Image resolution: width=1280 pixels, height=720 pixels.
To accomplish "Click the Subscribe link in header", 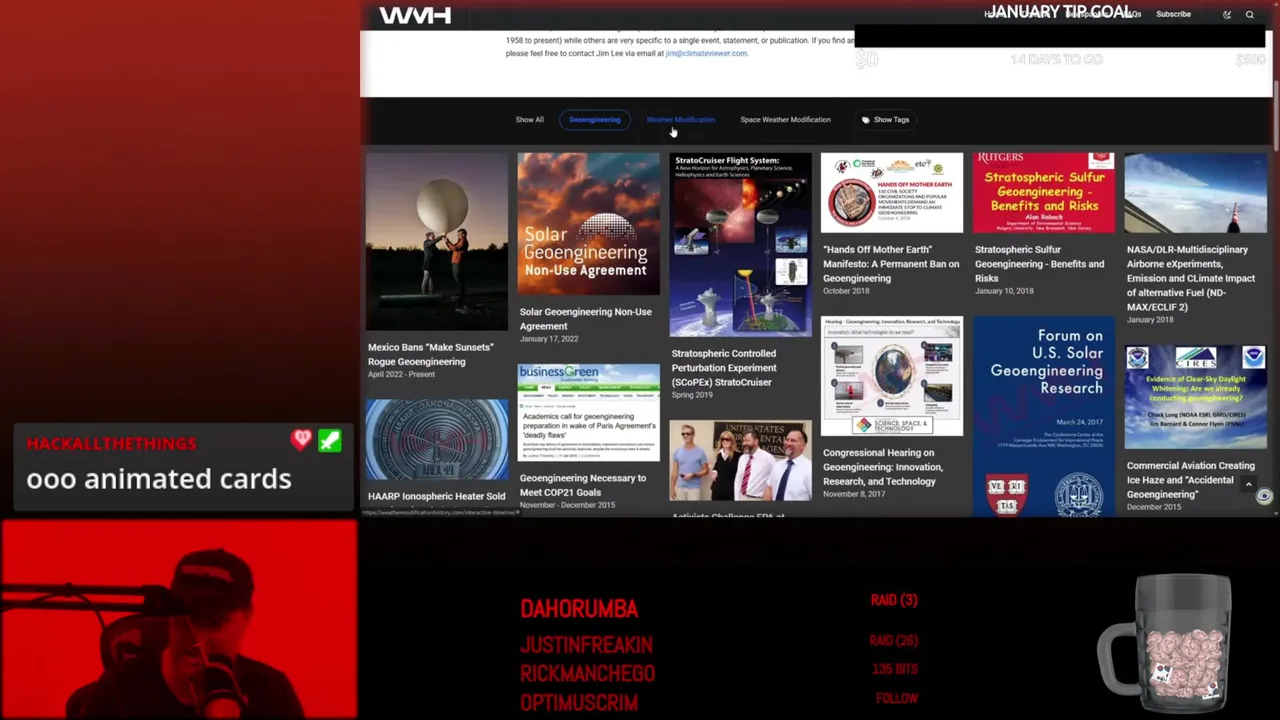I will pyautogui.click(x=1173, y=15).
